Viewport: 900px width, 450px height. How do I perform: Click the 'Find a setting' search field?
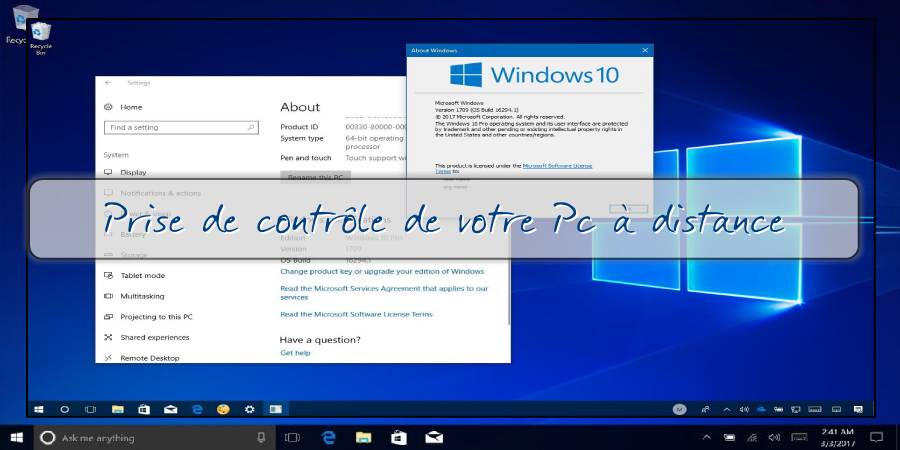tap(181, 127)
